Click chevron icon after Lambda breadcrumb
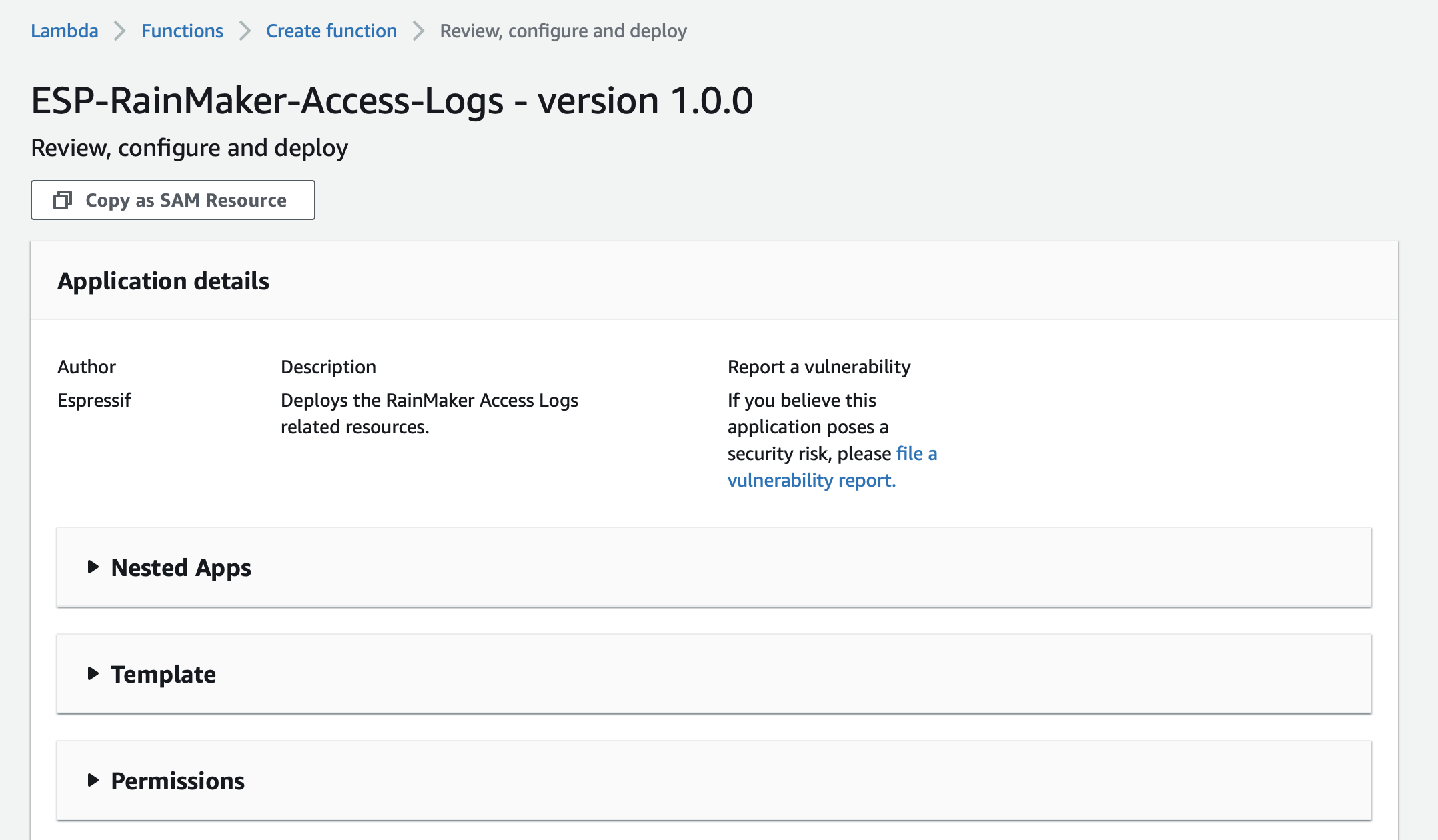This screenshot has width=1438, height=840. pos(120,31)
